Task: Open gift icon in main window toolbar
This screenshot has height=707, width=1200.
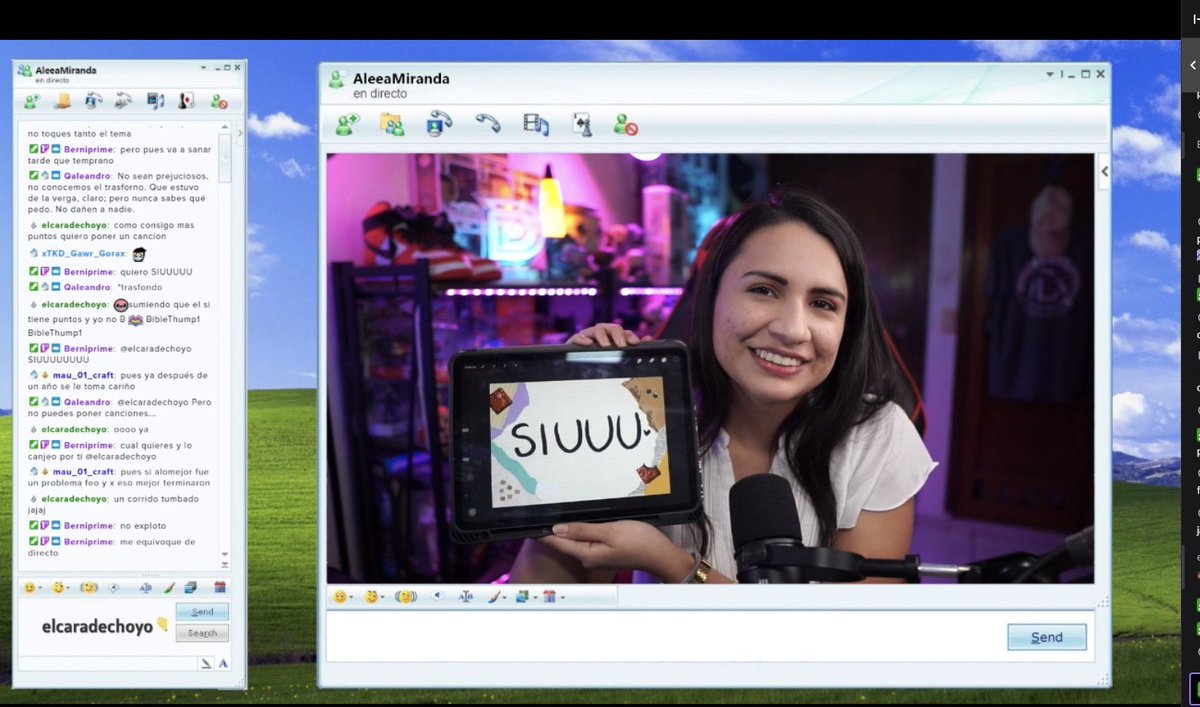Action: pyautogui.click(x=549, y=597)
